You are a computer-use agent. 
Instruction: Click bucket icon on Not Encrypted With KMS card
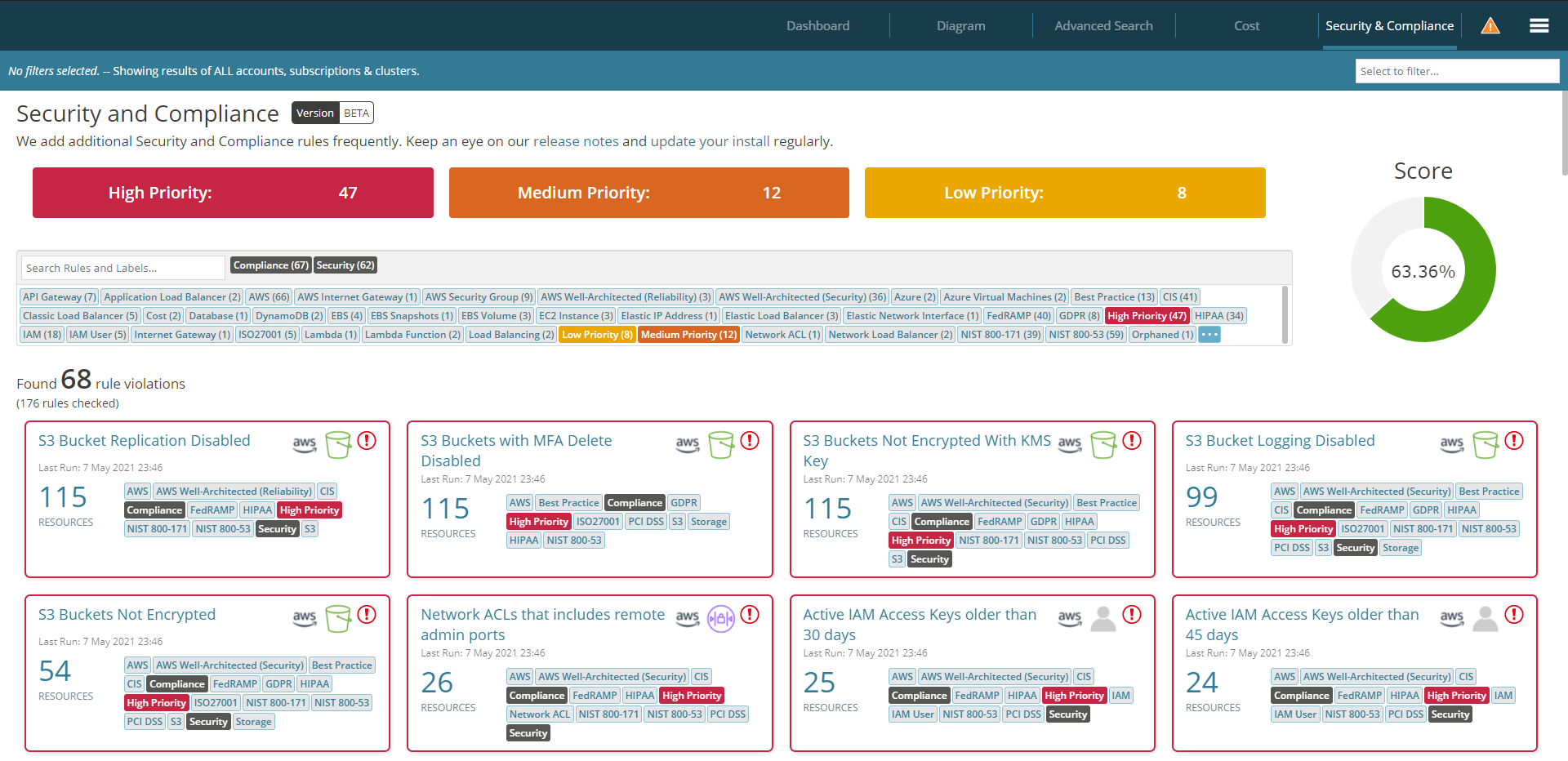coord(1103,445)
